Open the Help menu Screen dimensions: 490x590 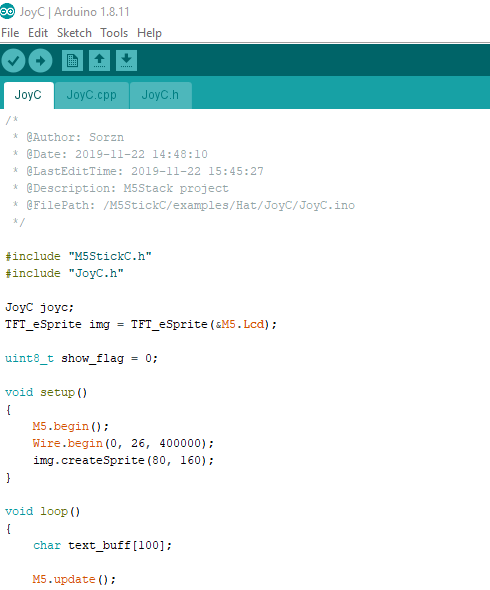pos(149,33)
